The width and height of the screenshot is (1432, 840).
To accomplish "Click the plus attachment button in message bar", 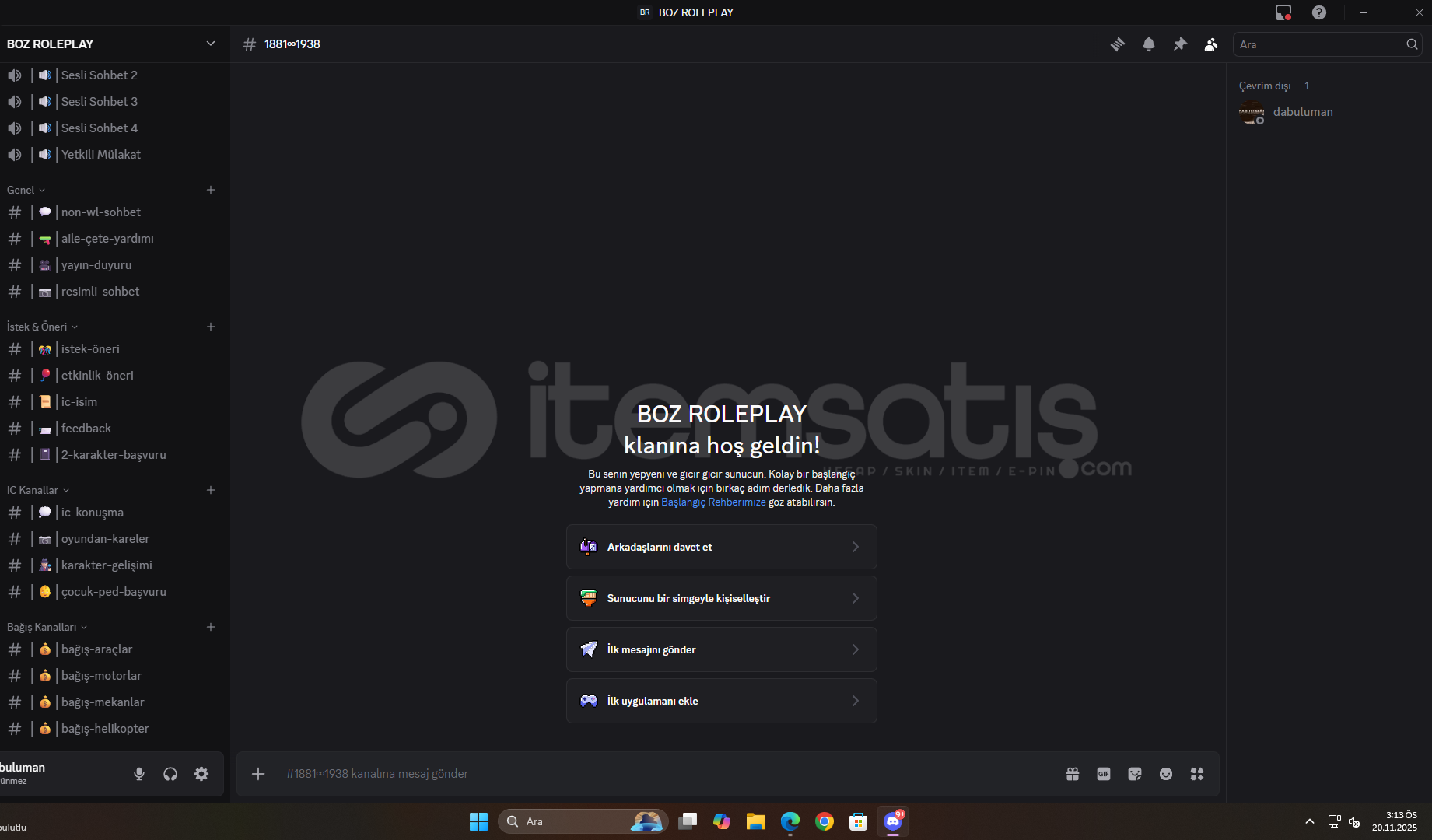I will pyautogui.click(x=258, y=774).
